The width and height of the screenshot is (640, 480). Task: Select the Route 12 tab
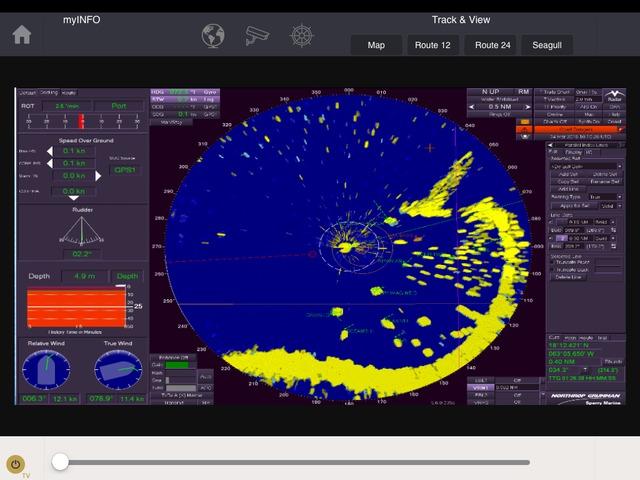pyautogui.click(x=433, y=45)
